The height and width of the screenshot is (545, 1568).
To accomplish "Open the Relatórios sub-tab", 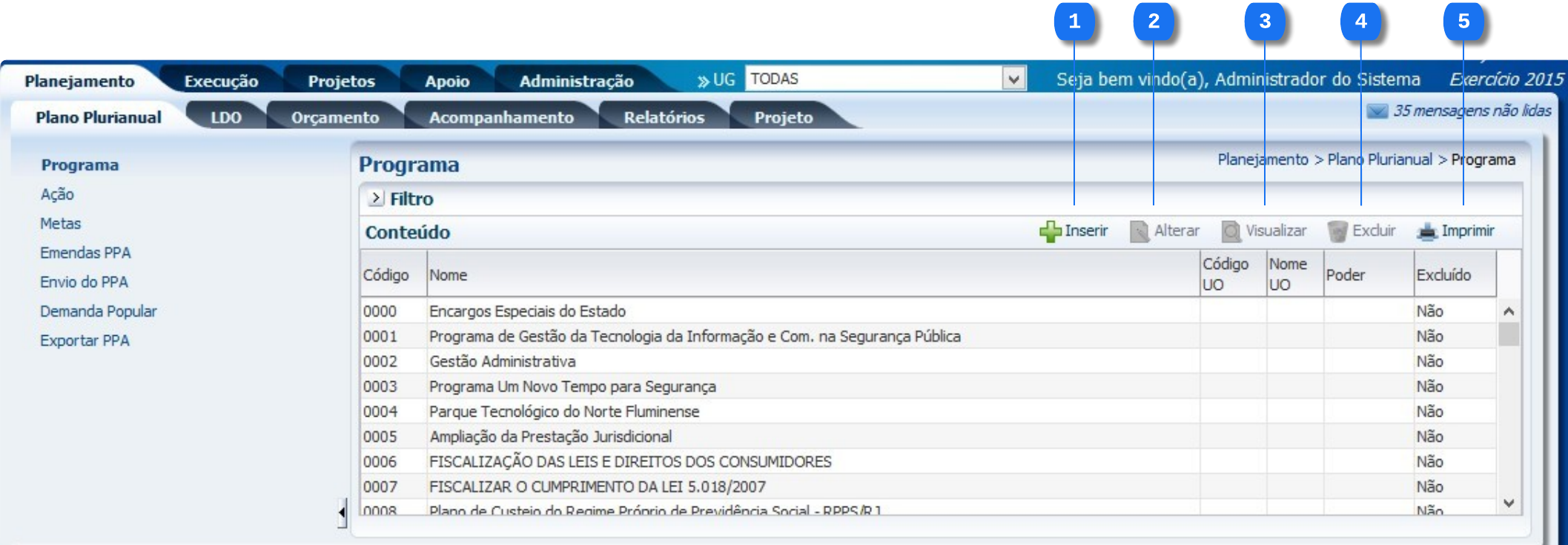I will [x=664, y=117].
